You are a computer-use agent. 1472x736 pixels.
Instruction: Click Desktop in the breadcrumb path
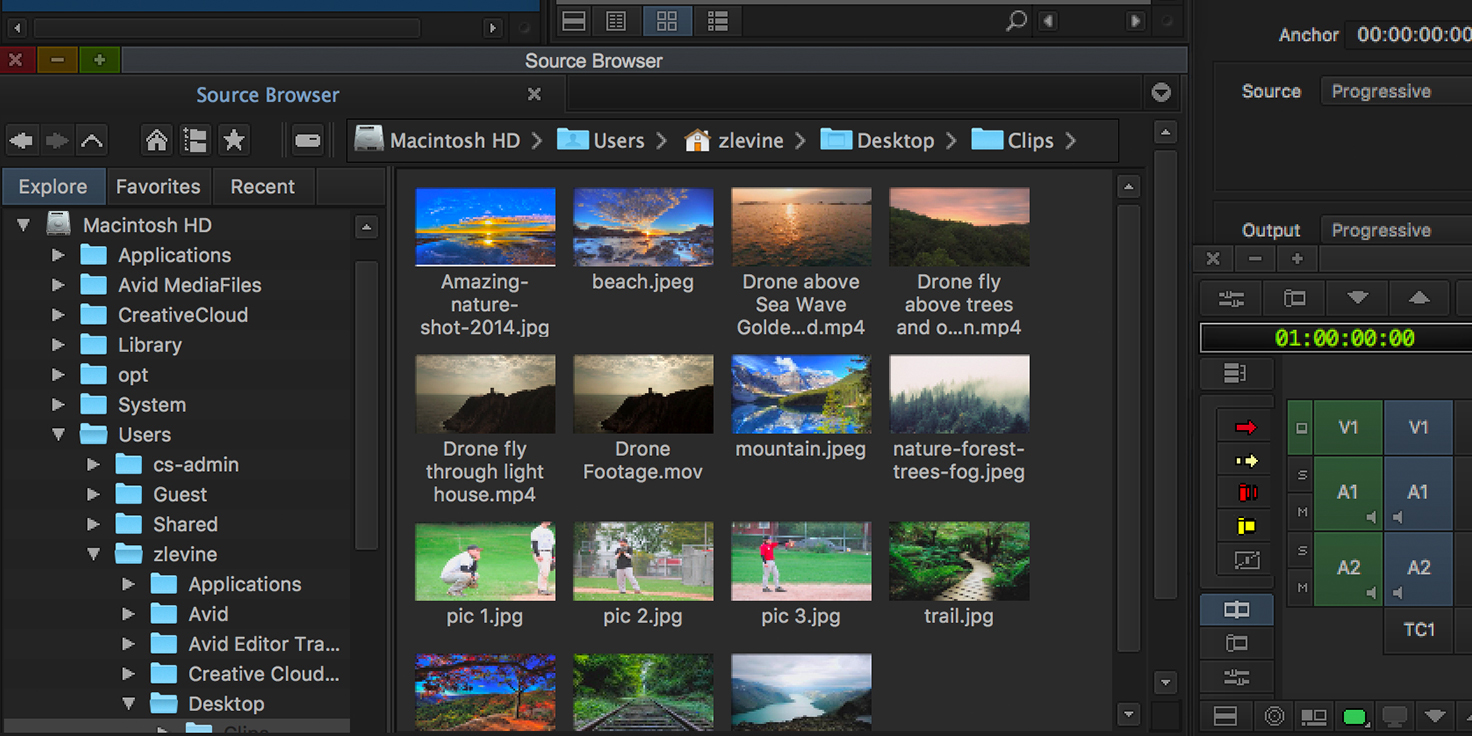click(x=878, y=141)
